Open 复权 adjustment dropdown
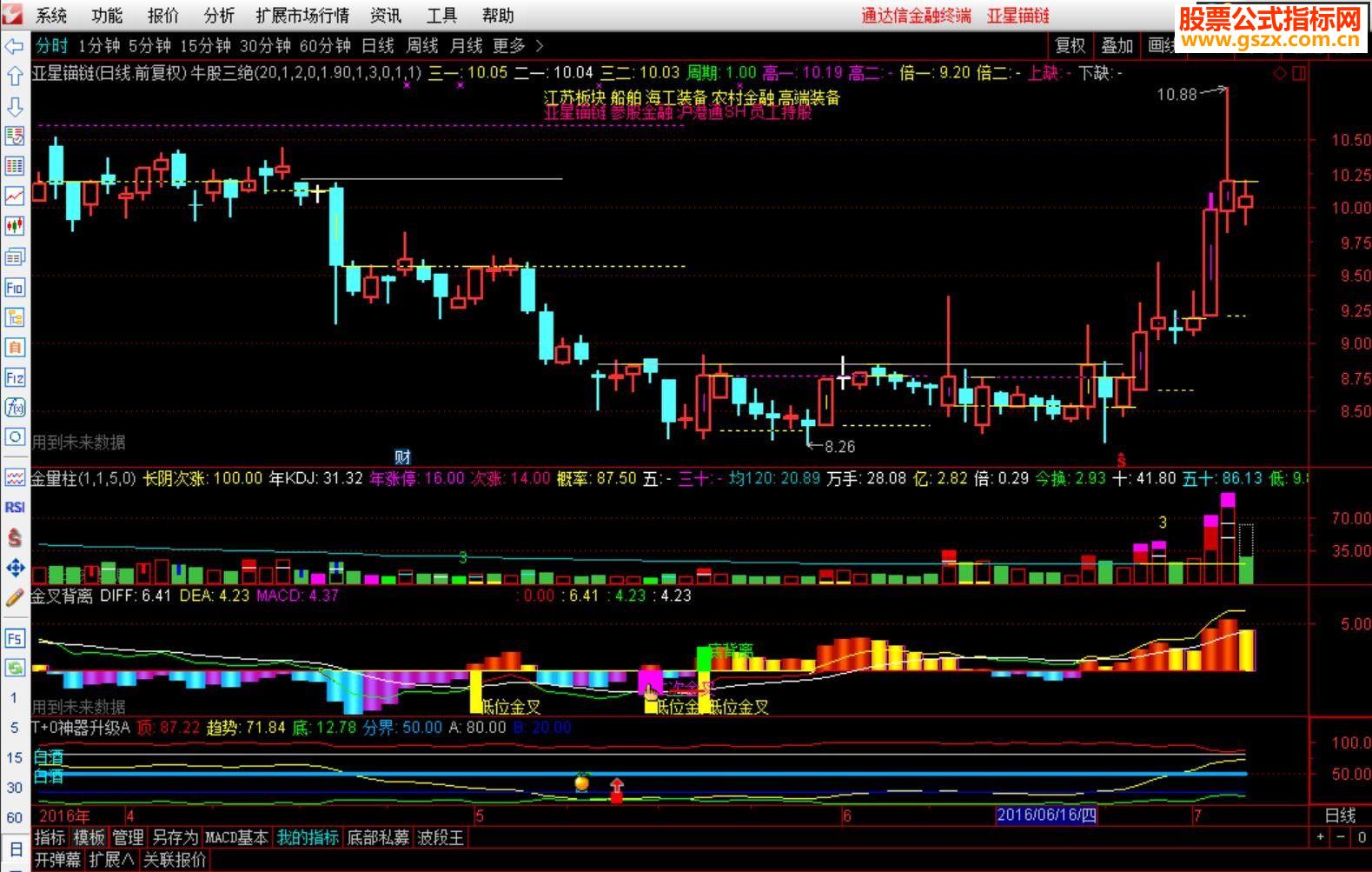The image size is (1372, 872). pos(1070,46)
